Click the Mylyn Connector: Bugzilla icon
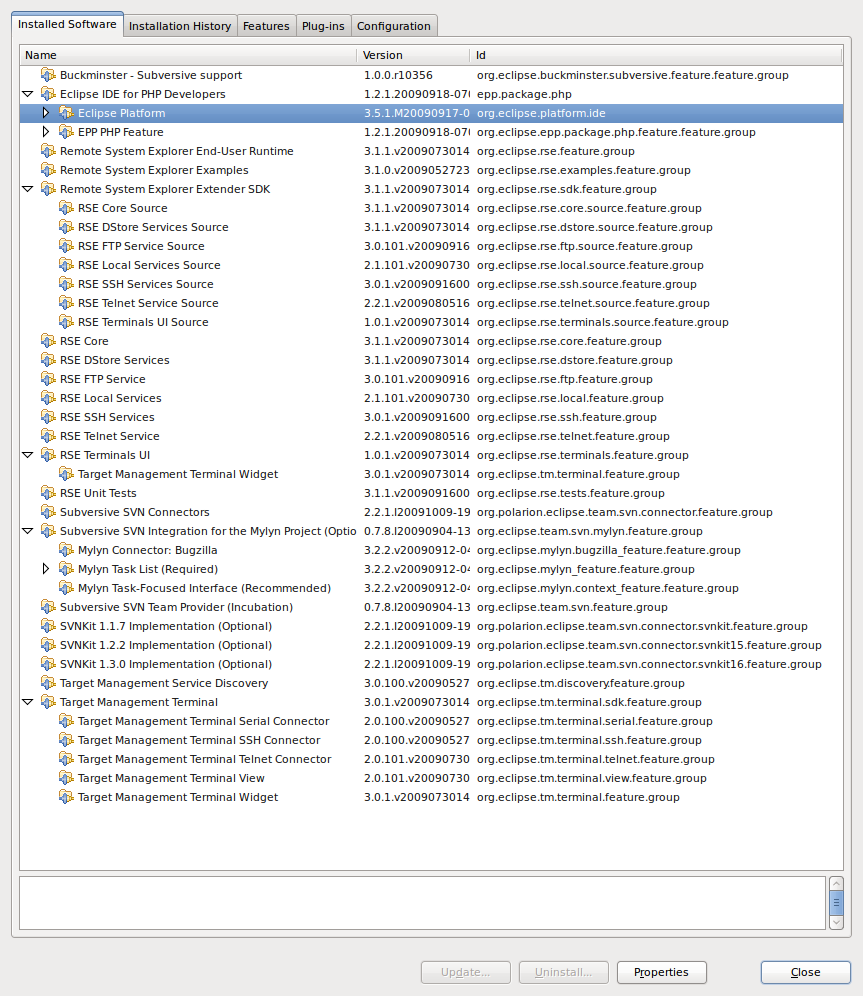This screenshot has width=863, height=996. point(66,550)
